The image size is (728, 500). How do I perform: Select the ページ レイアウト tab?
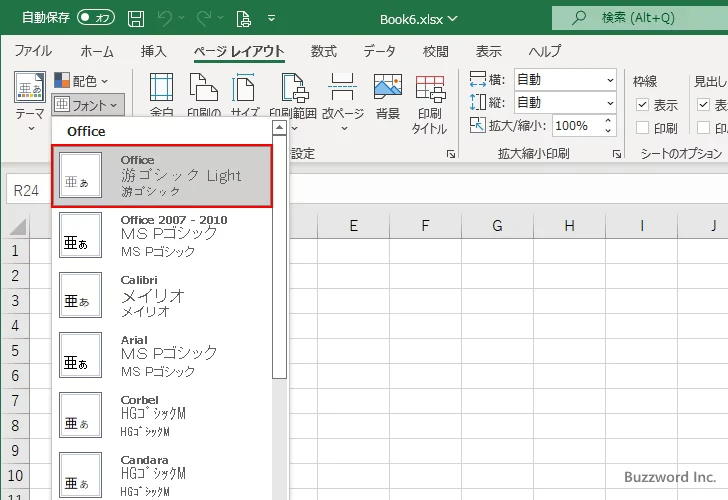tap(239, 51)
